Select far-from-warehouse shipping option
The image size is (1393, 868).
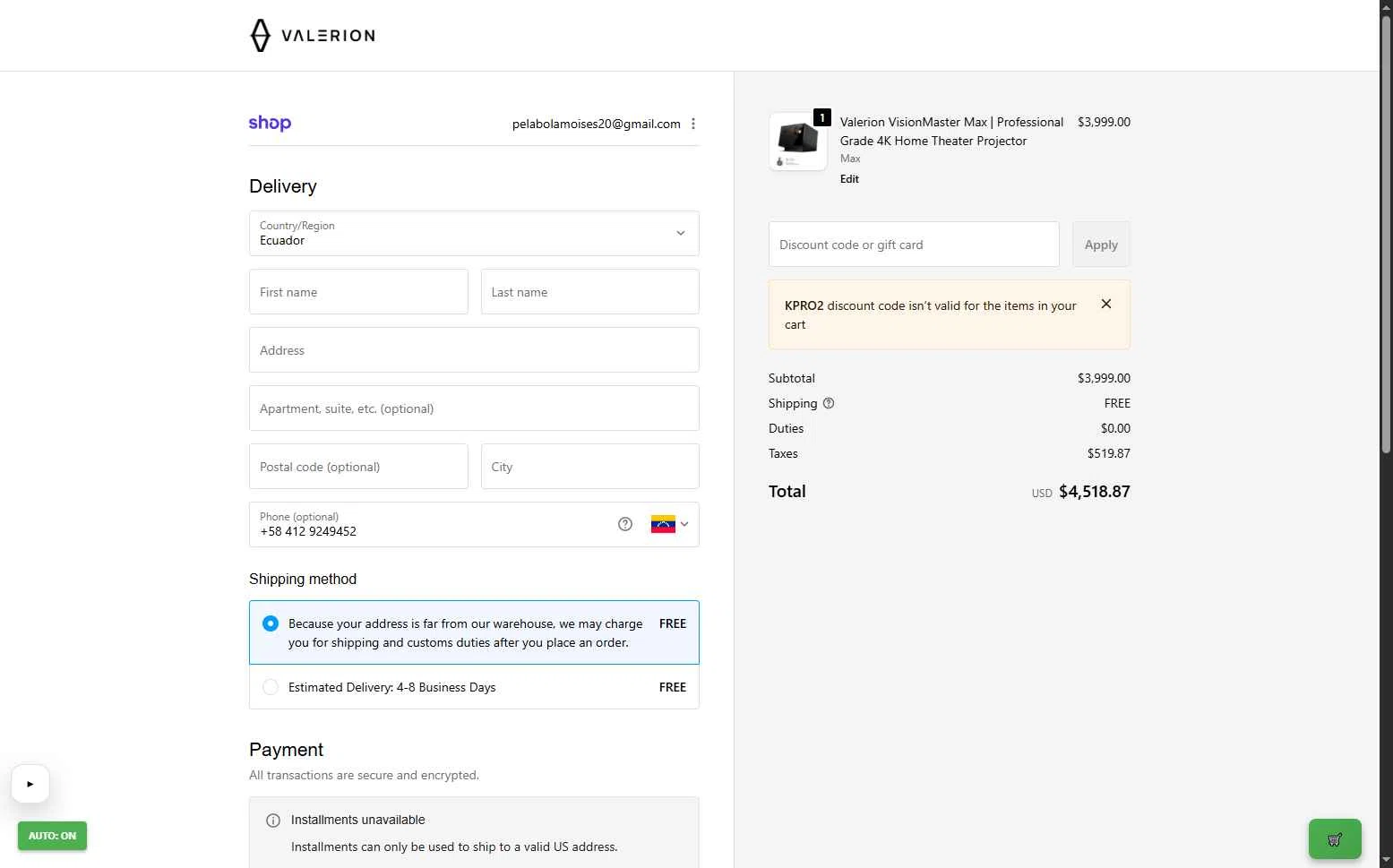point(474,632)
